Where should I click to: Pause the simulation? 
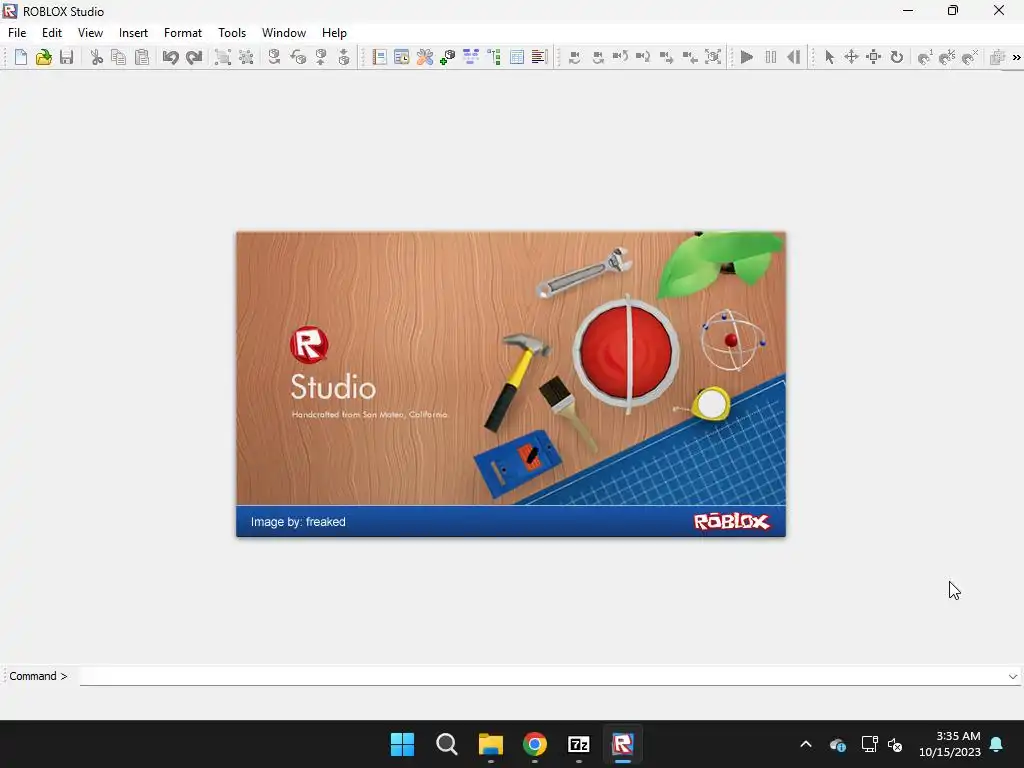[771, 57]
